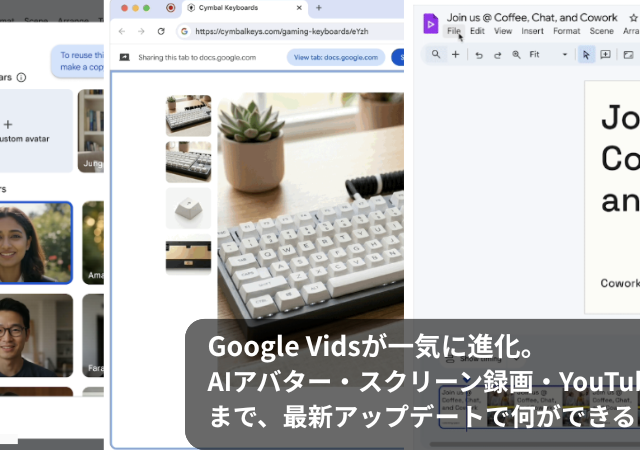Screen dimensions: 640x450
Task: Redo the last action in Vids
Action: pos(497,54)
